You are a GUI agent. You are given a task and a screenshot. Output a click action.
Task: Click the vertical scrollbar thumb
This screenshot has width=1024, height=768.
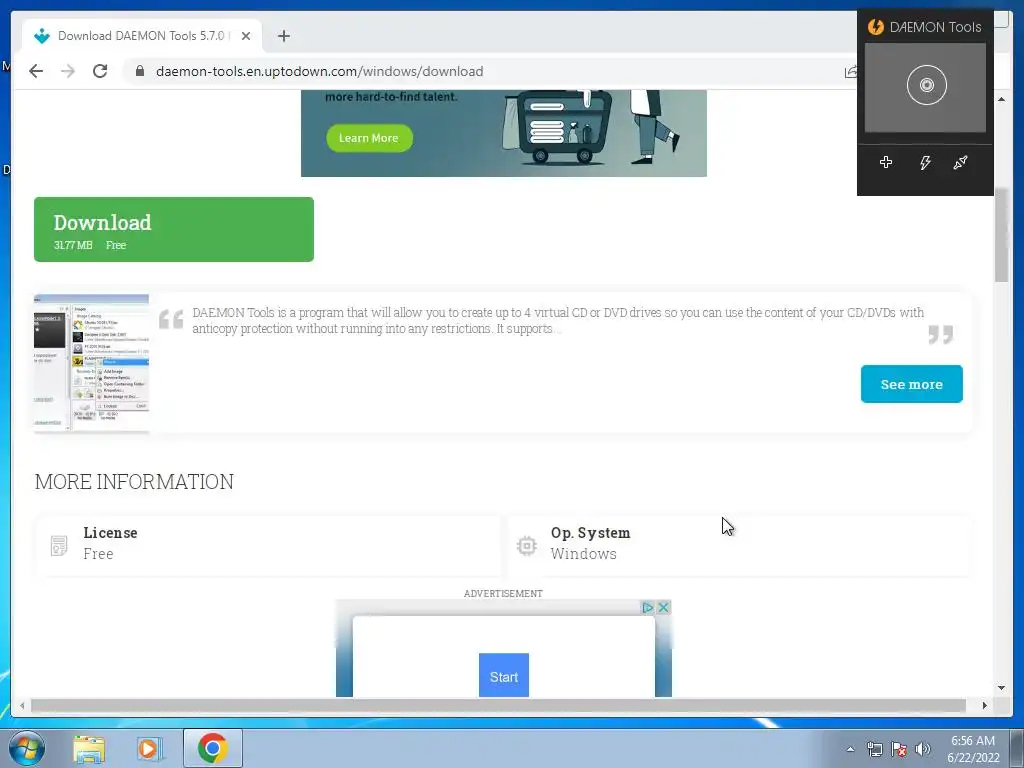[1001, 235]
